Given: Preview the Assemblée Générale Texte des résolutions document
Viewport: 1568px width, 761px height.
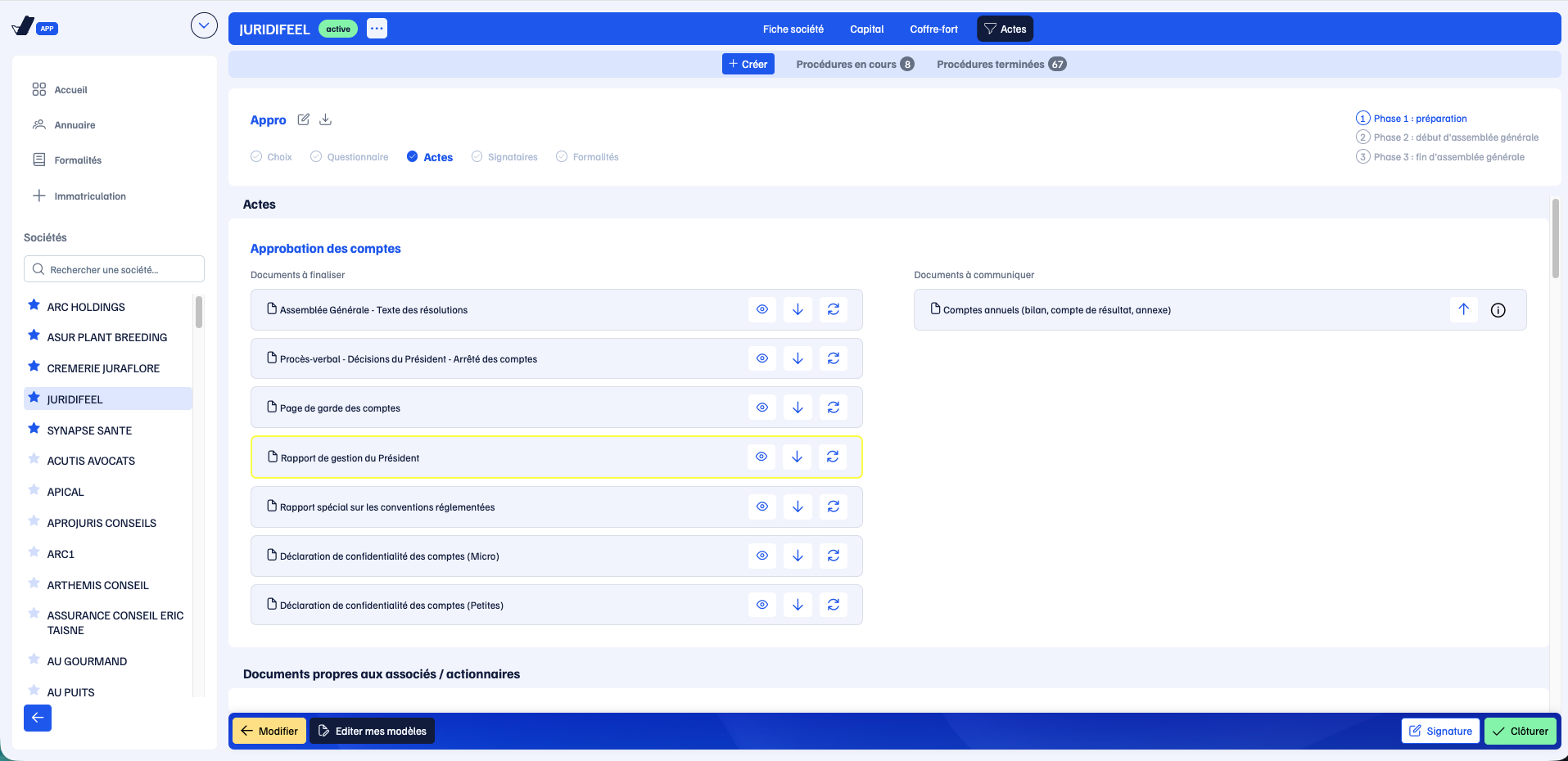Looking at the screenshot, I should (x=761, y=309).
